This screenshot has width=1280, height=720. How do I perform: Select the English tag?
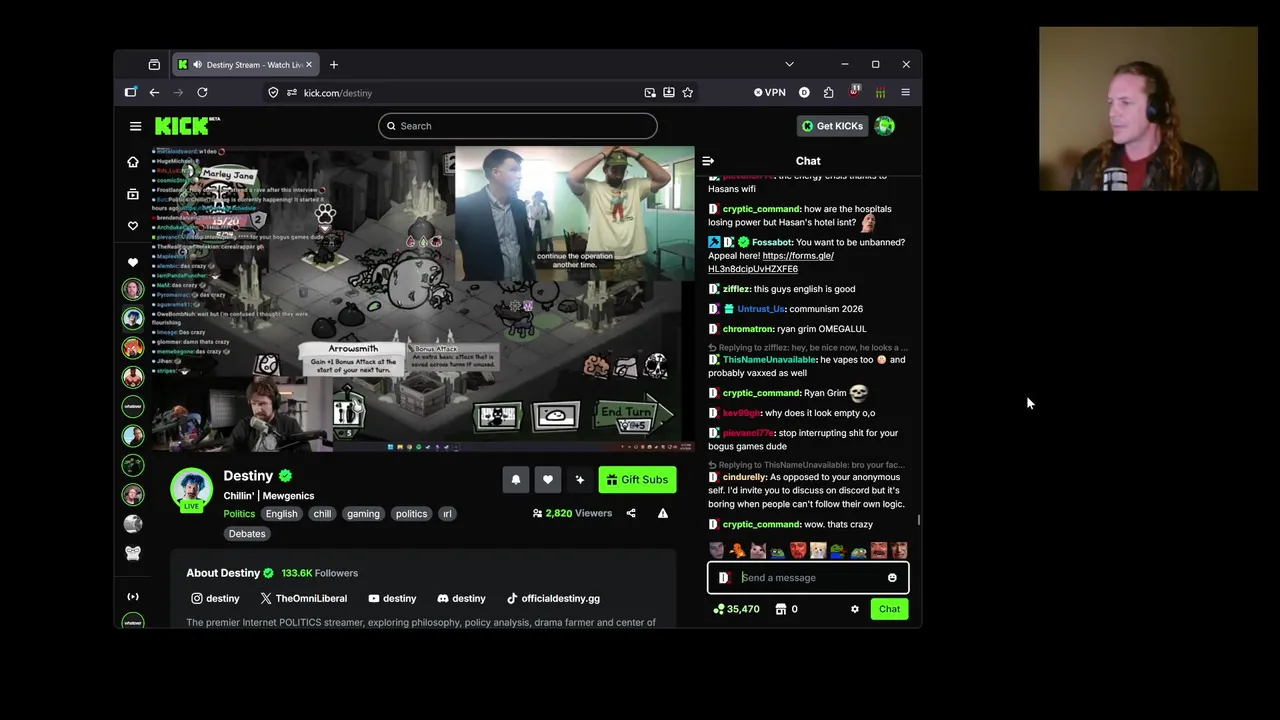281,514
